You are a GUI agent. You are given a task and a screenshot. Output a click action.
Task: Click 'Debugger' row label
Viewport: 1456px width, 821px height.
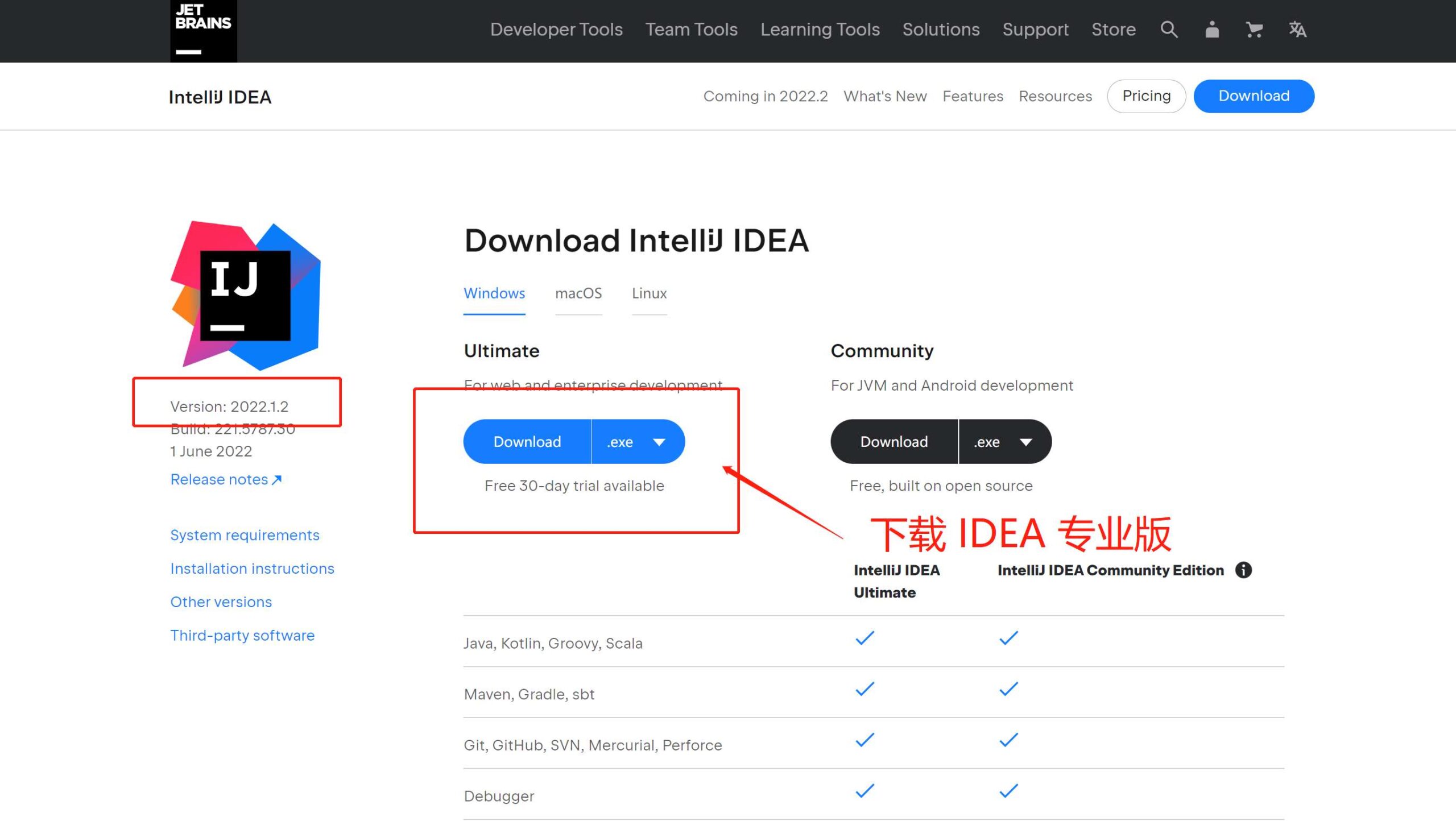[x=499, y=796]
